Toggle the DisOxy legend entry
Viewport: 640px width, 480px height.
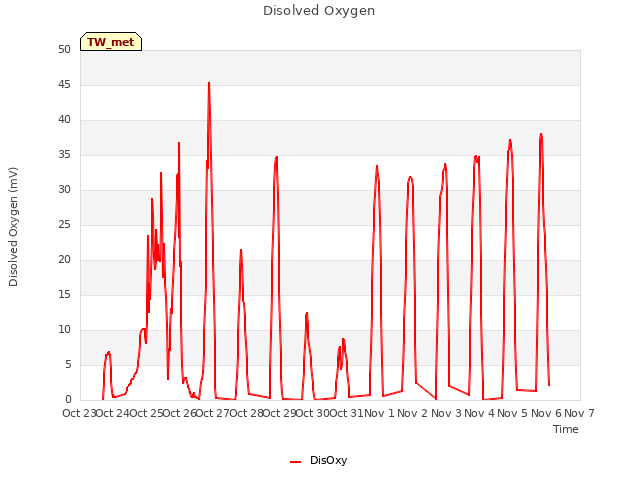318,461
